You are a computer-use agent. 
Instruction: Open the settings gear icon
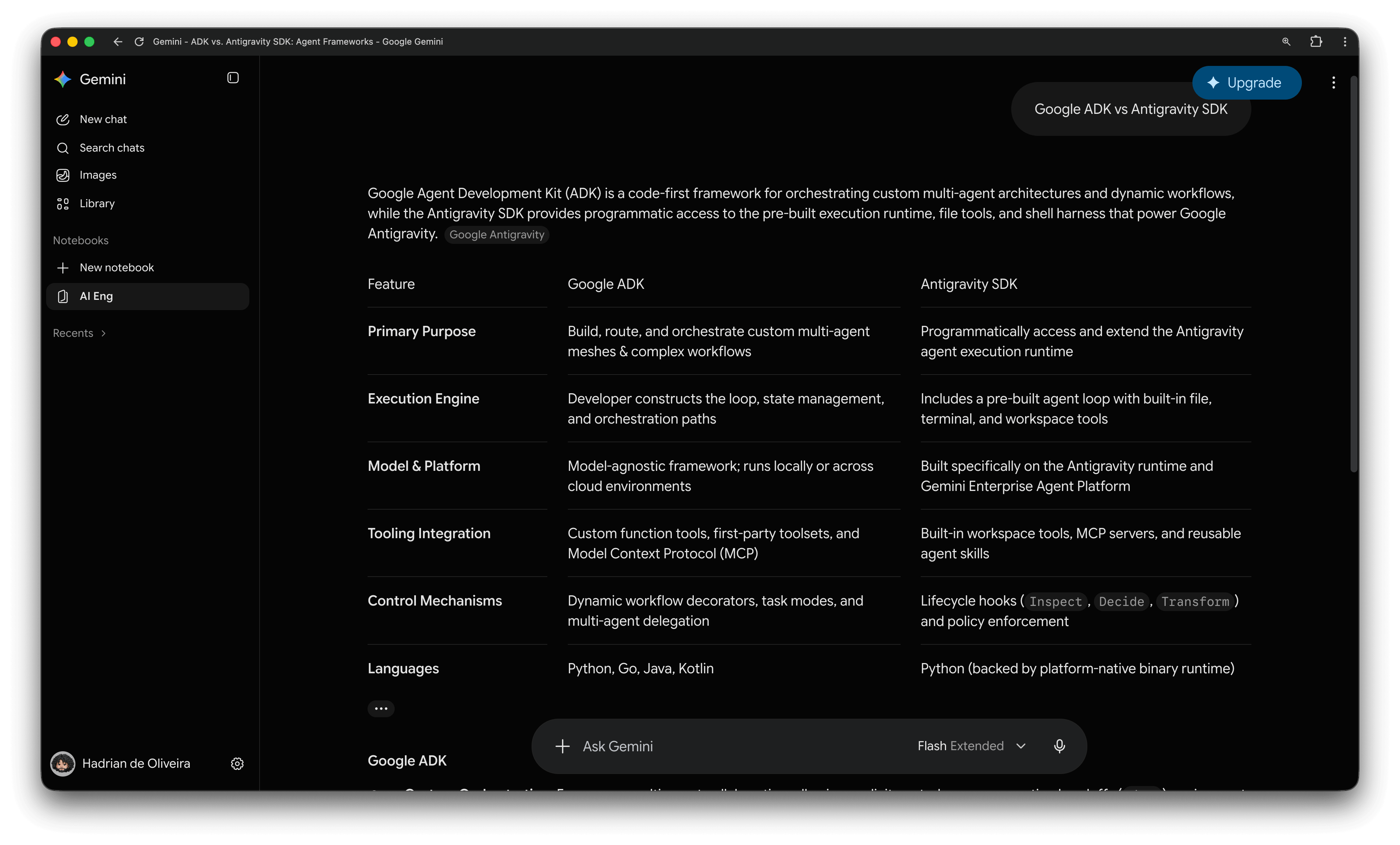pos(238,764)
